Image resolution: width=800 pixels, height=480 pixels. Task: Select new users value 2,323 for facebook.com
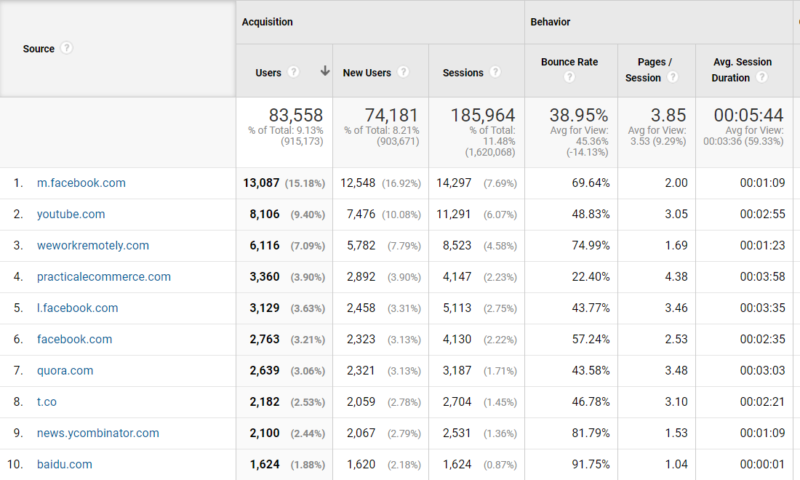[x=361, y=339]
